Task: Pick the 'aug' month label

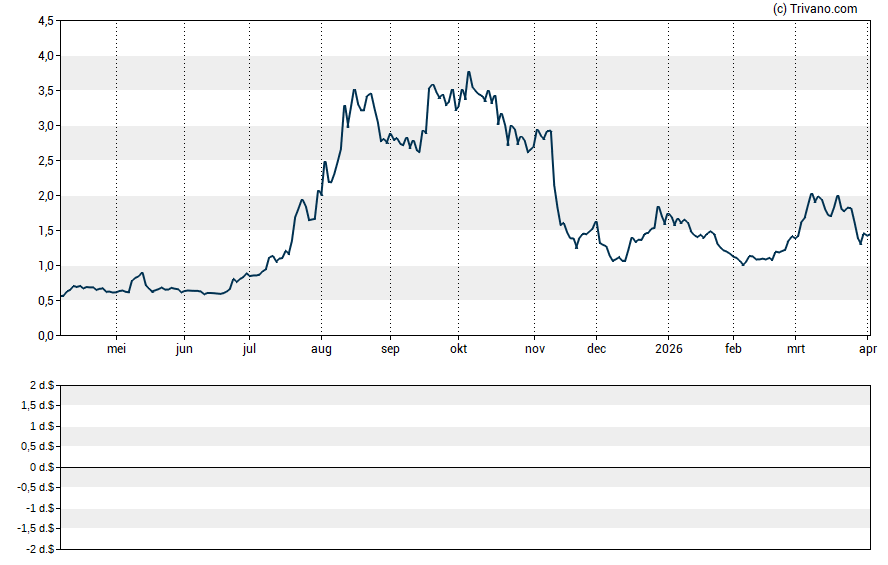Action: (321, 350)
